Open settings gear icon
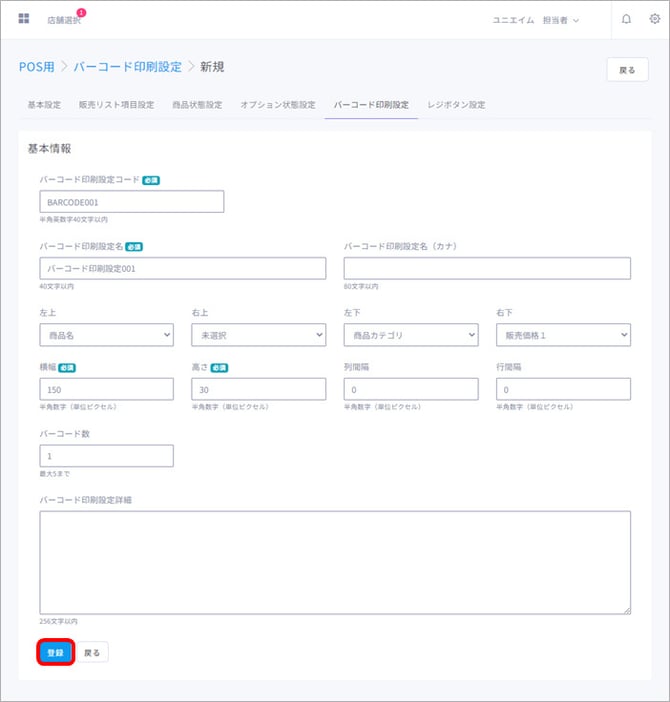 [655, 19]
